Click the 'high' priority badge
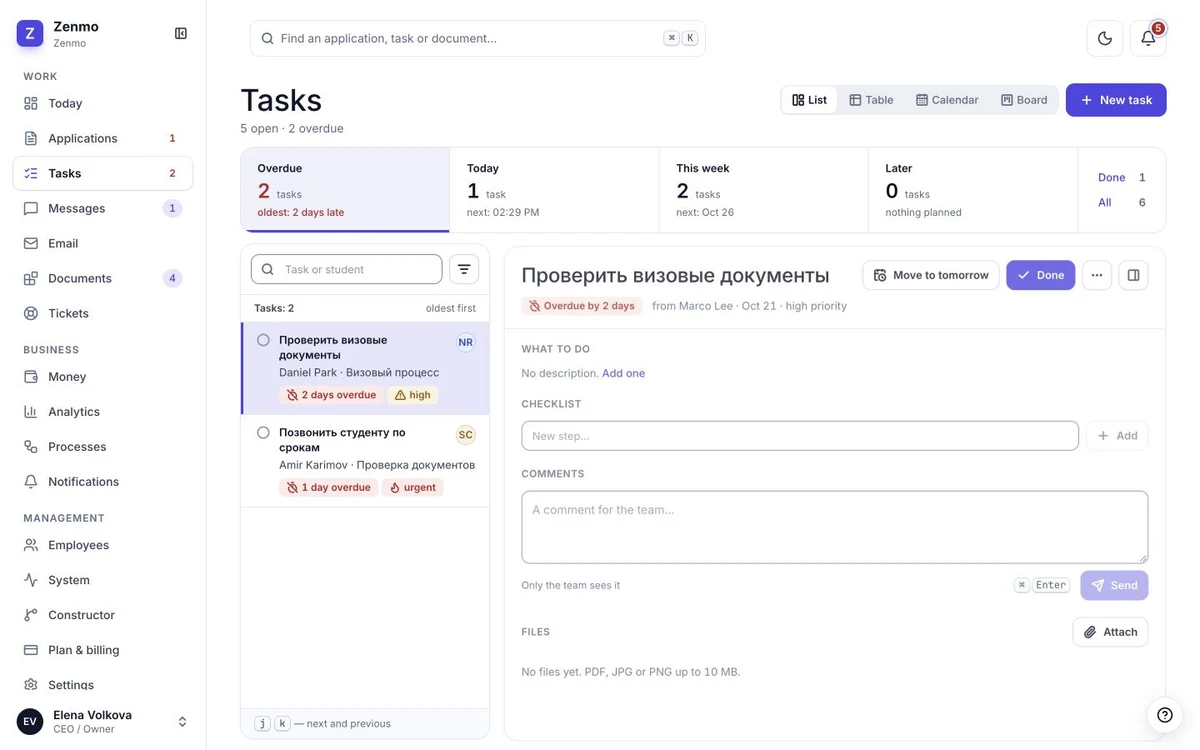 point(413,395)
